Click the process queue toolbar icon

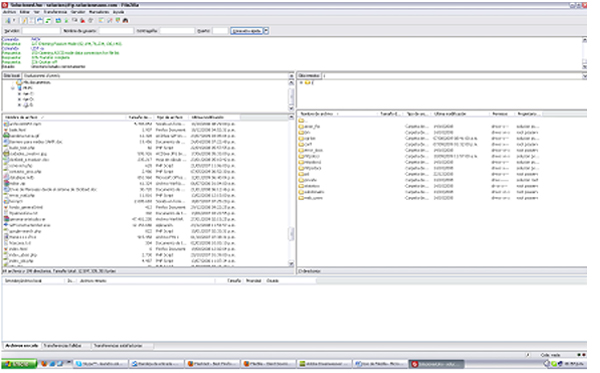(66, 20)
